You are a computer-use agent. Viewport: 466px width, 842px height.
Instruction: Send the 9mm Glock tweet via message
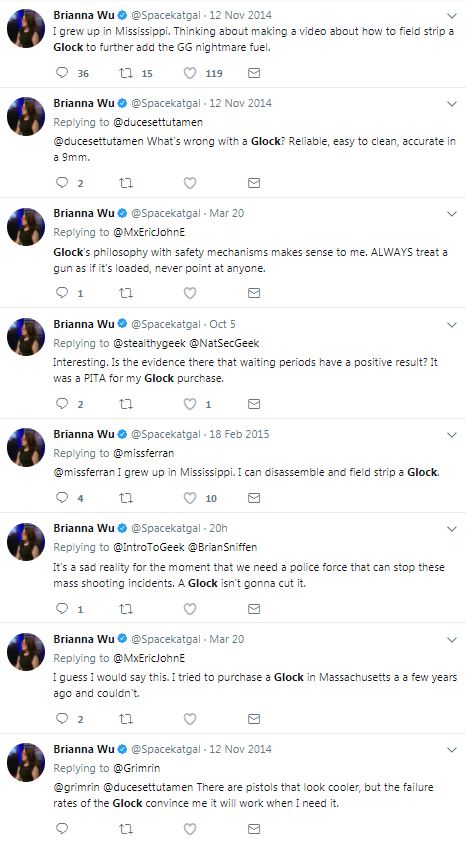[x=254, y=183]
